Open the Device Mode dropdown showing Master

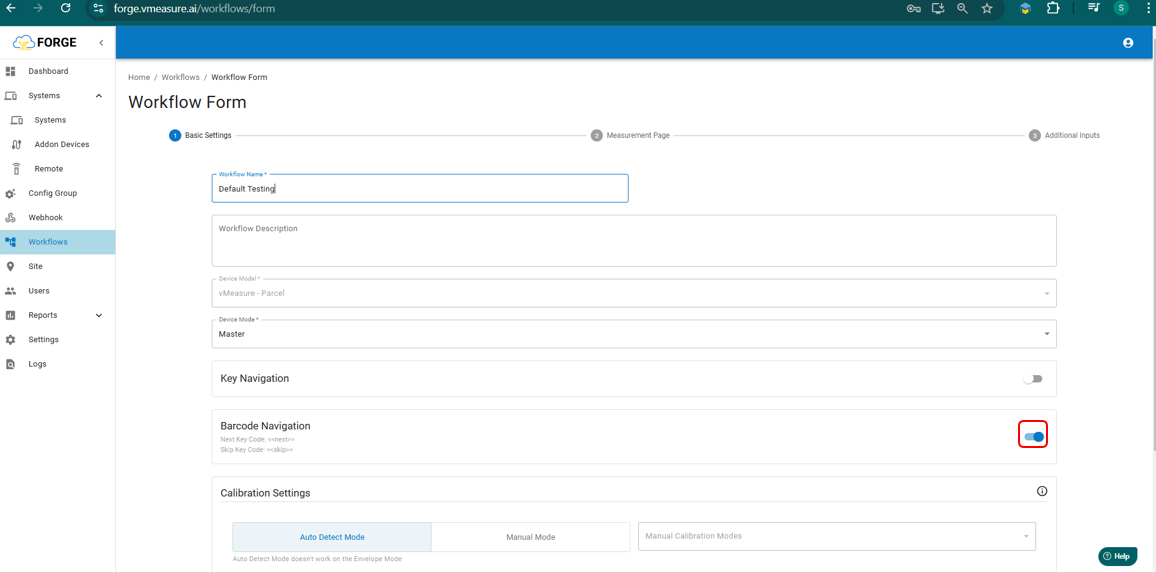pos(634,334)
